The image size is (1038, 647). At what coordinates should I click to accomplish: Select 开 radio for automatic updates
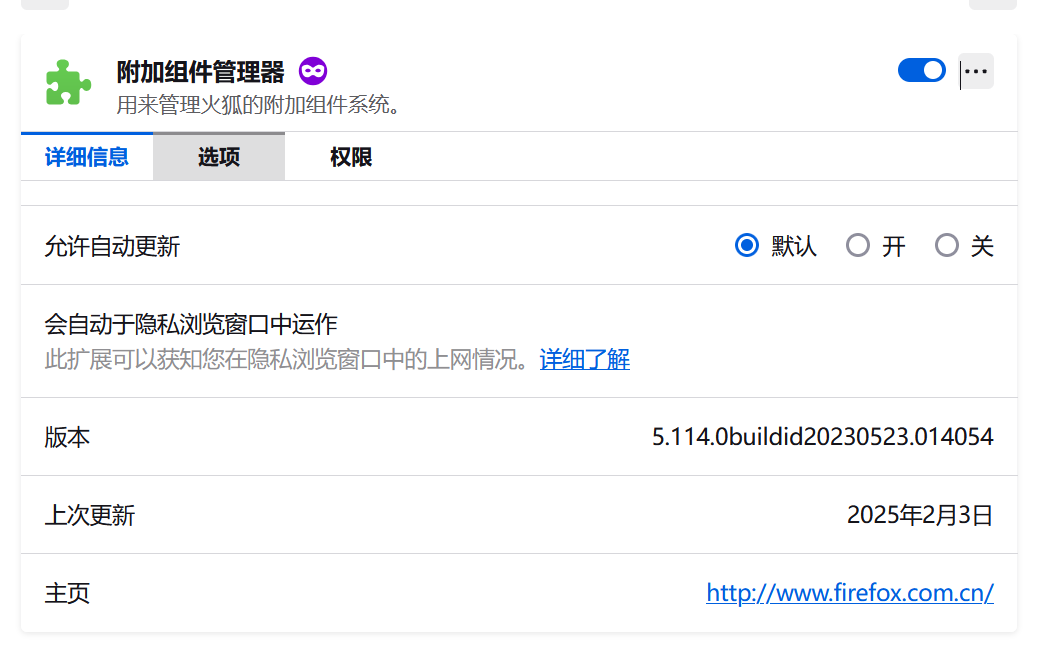[858, 246]
